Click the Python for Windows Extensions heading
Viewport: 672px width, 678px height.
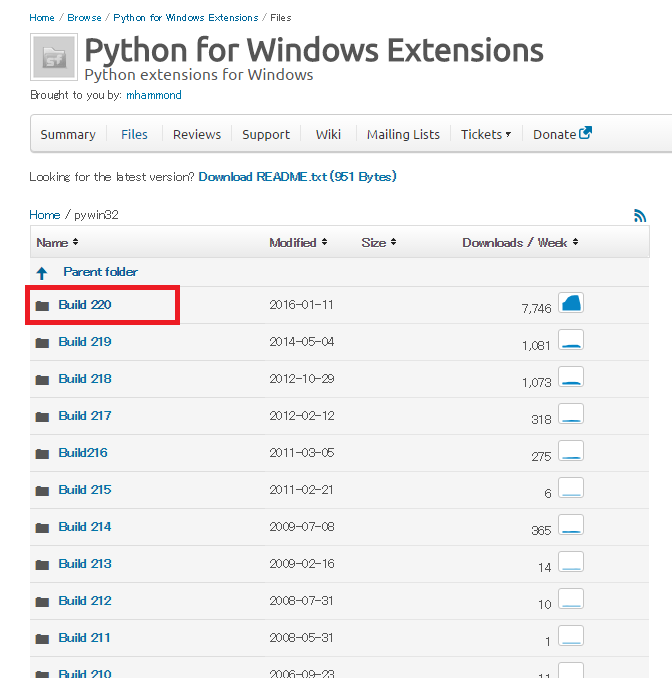tap(314, 51)
